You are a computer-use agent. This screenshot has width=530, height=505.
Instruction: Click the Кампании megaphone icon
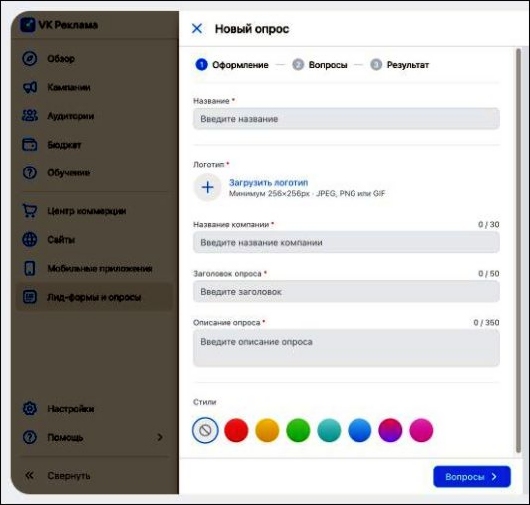(30, 87)
